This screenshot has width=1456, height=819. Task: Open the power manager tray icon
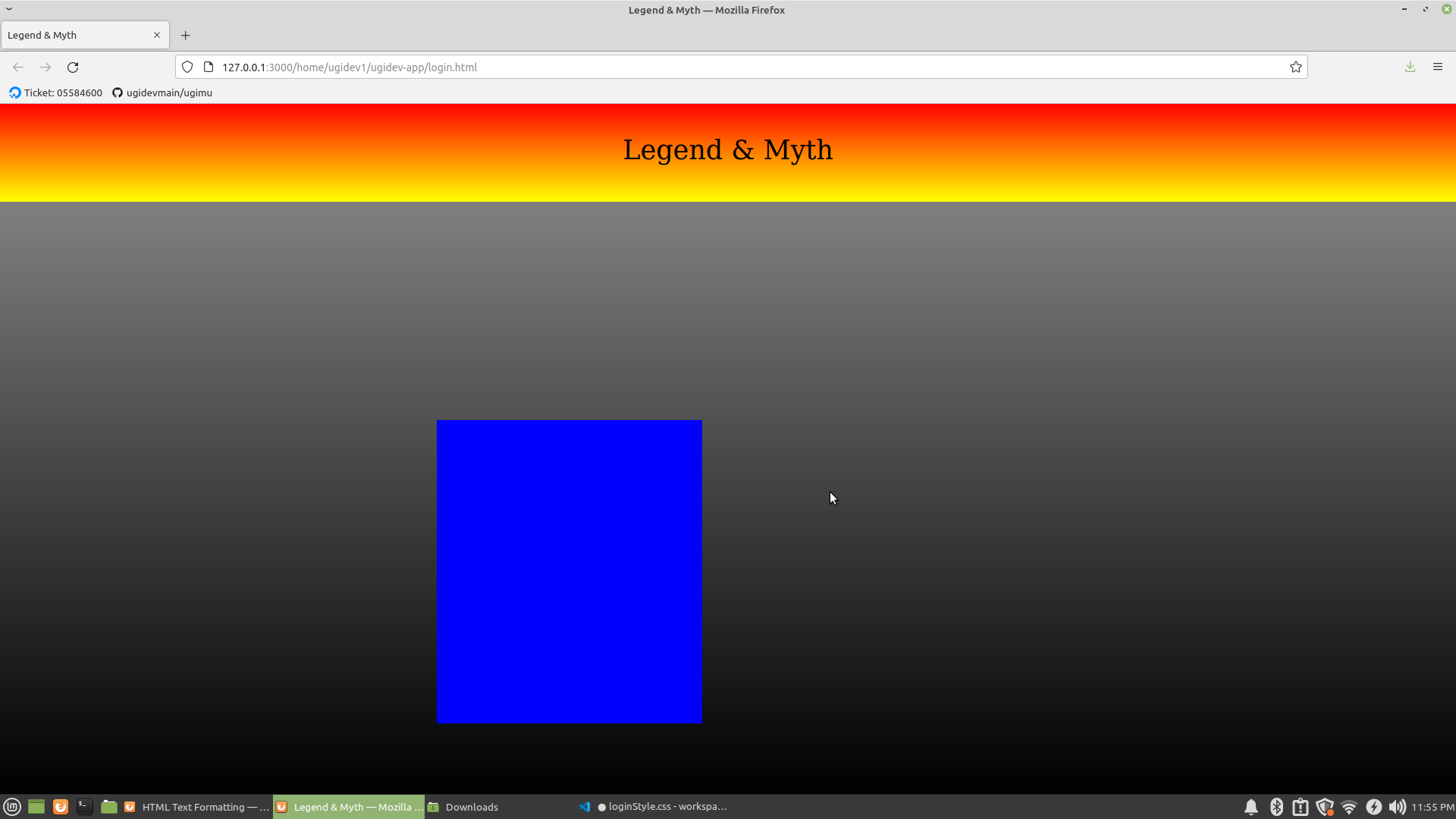[x=1373, y=807]
